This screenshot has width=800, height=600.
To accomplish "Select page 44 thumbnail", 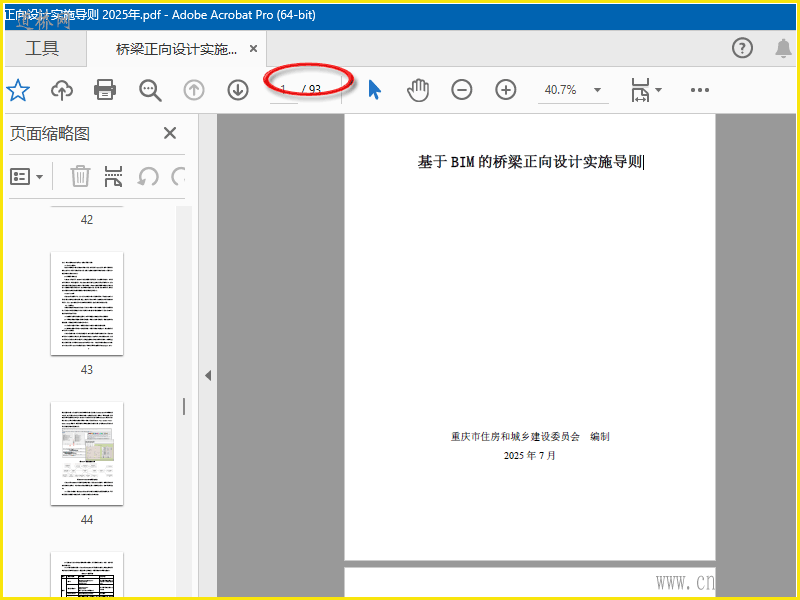I will (x=87, y=454).
